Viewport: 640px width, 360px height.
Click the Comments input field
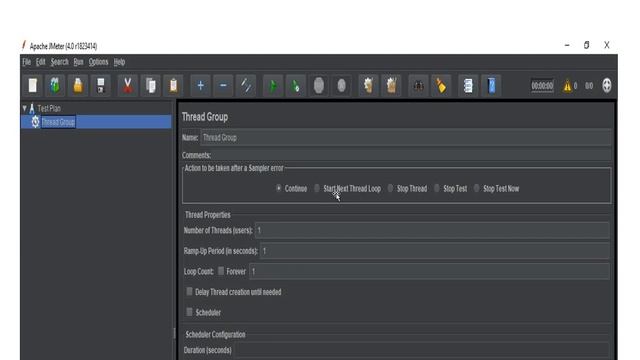(x=411, y=155)
